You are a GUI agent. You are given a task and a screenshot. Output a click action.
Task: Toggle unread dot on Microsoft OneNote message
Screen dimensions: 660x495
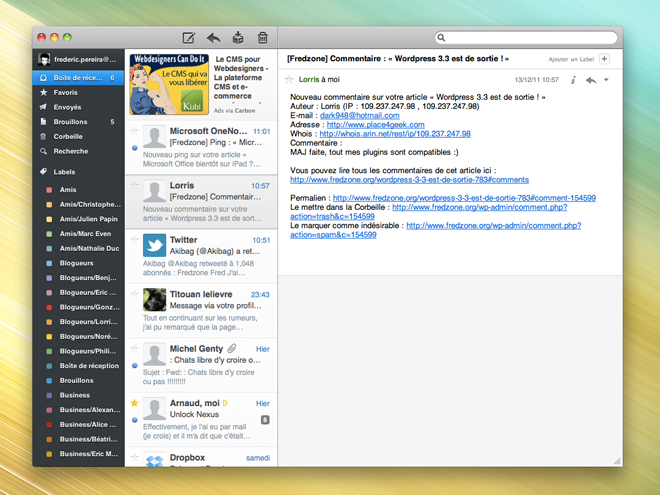click(135, 148)
